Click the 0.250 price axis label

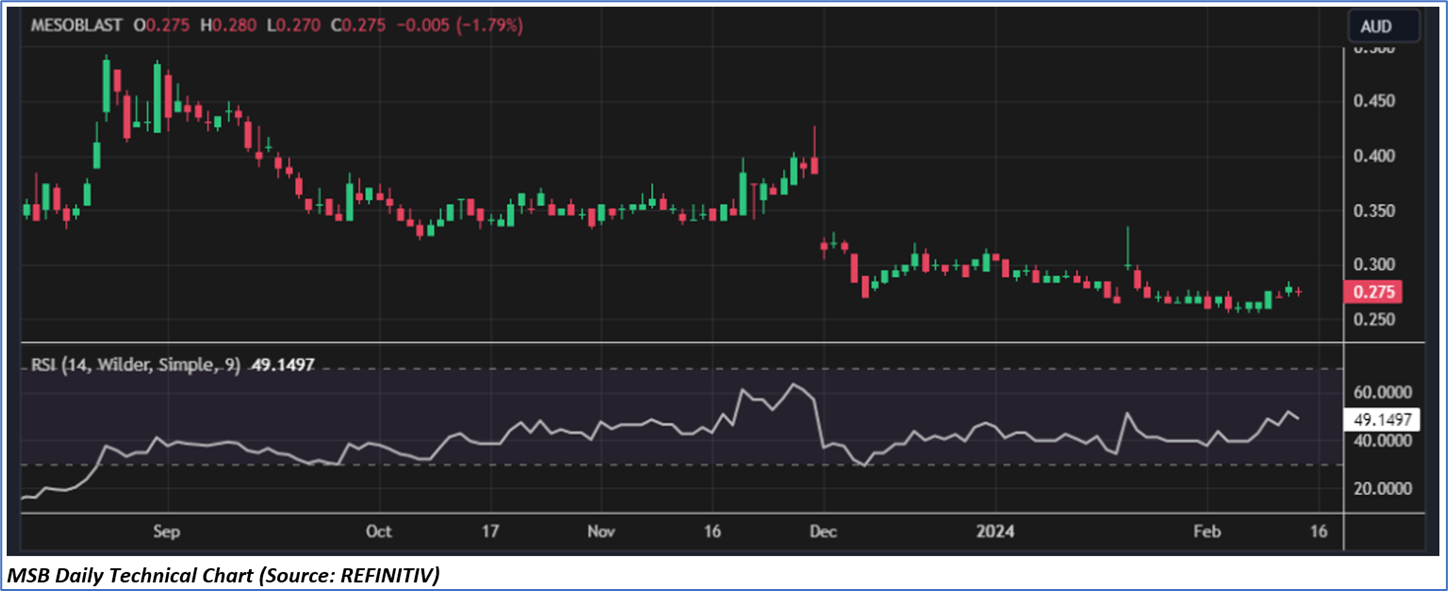pos(1374,320)
